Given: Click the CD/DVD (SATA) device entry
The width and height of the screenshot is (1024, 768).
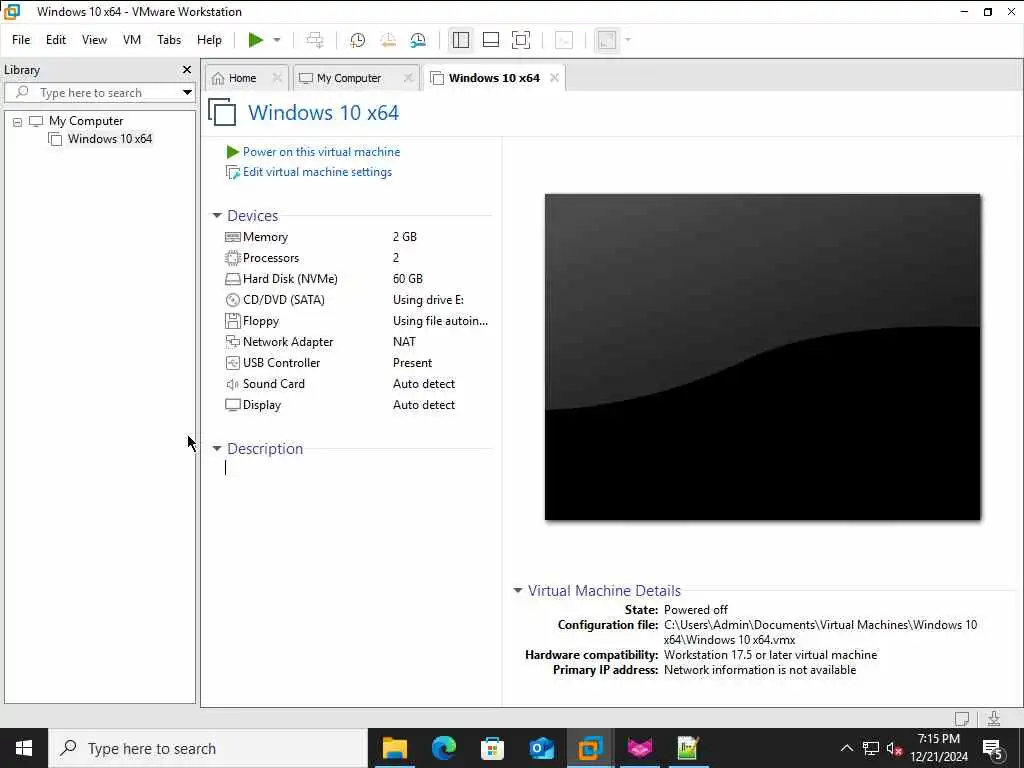Looking at the screenshot, I should [x=283, y=300].
